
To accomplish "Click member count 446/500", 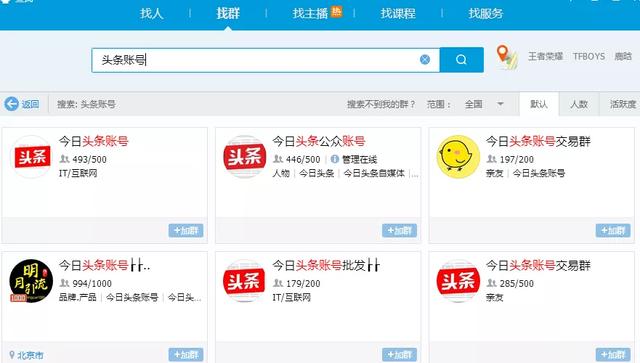I will (303, 159).
